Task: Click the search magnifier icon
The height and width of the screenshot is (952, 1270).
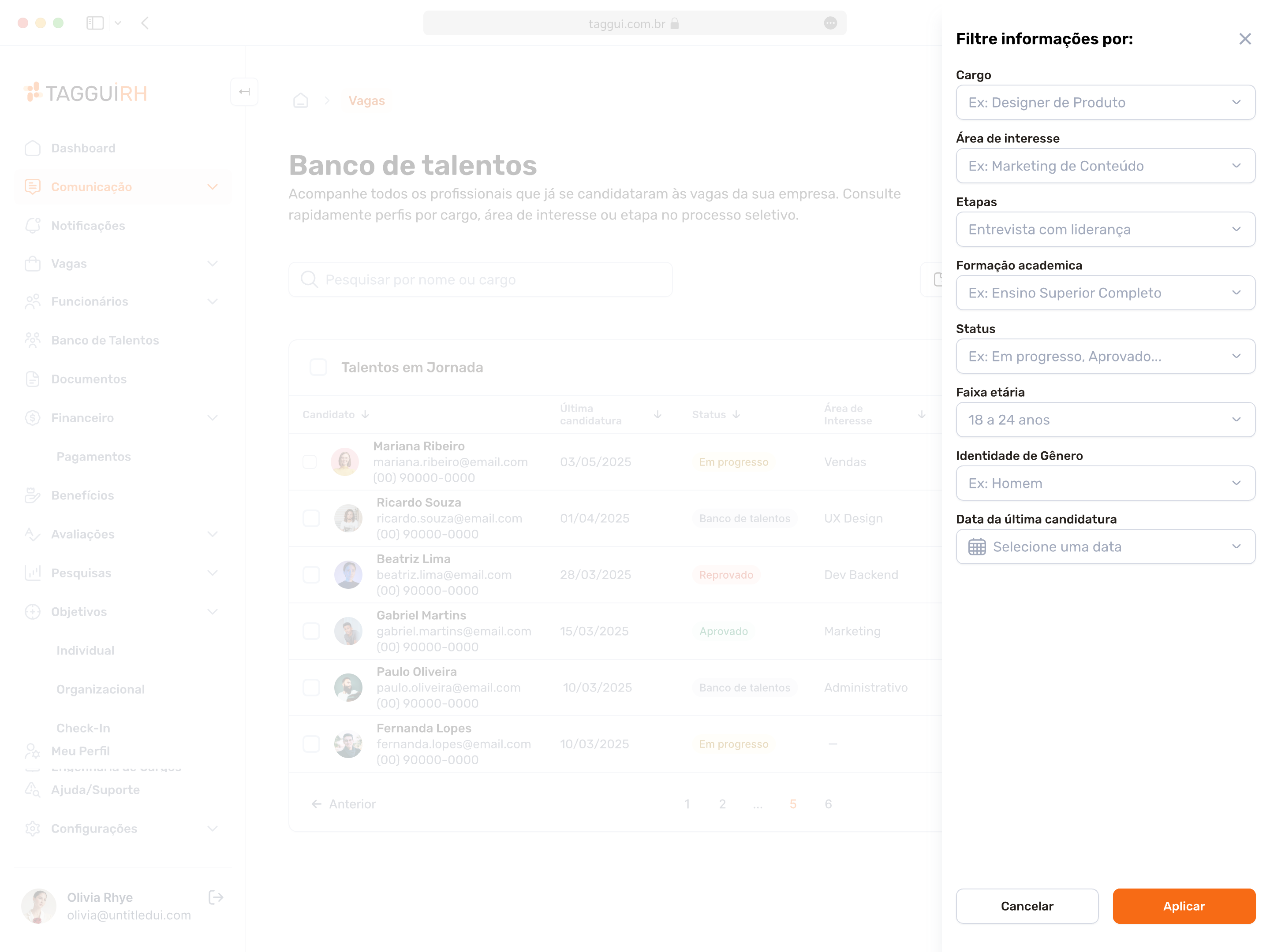Action: point(309,279)
